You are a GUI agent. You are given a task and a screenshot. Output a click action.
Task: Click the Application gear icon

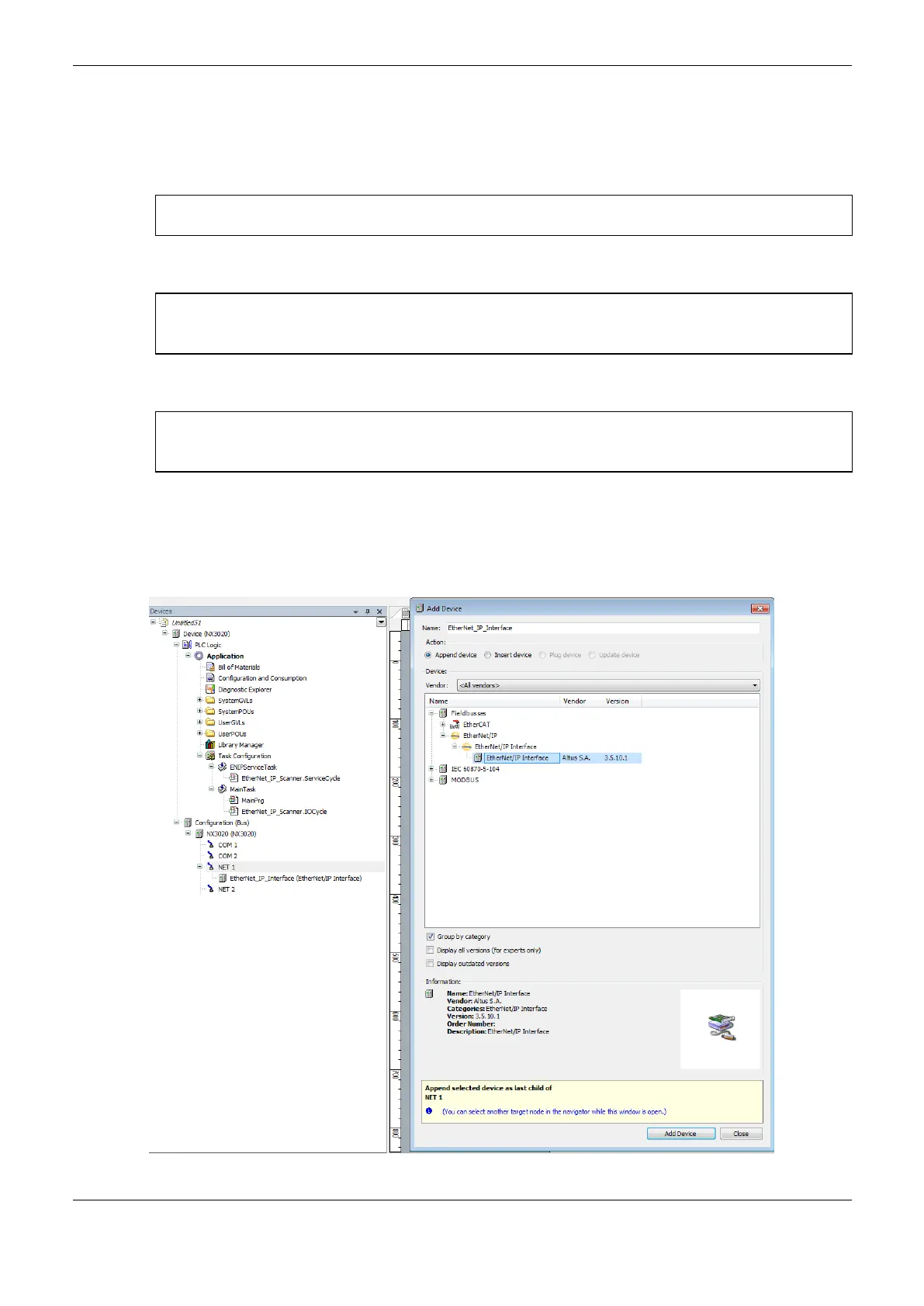click(199, 656)
